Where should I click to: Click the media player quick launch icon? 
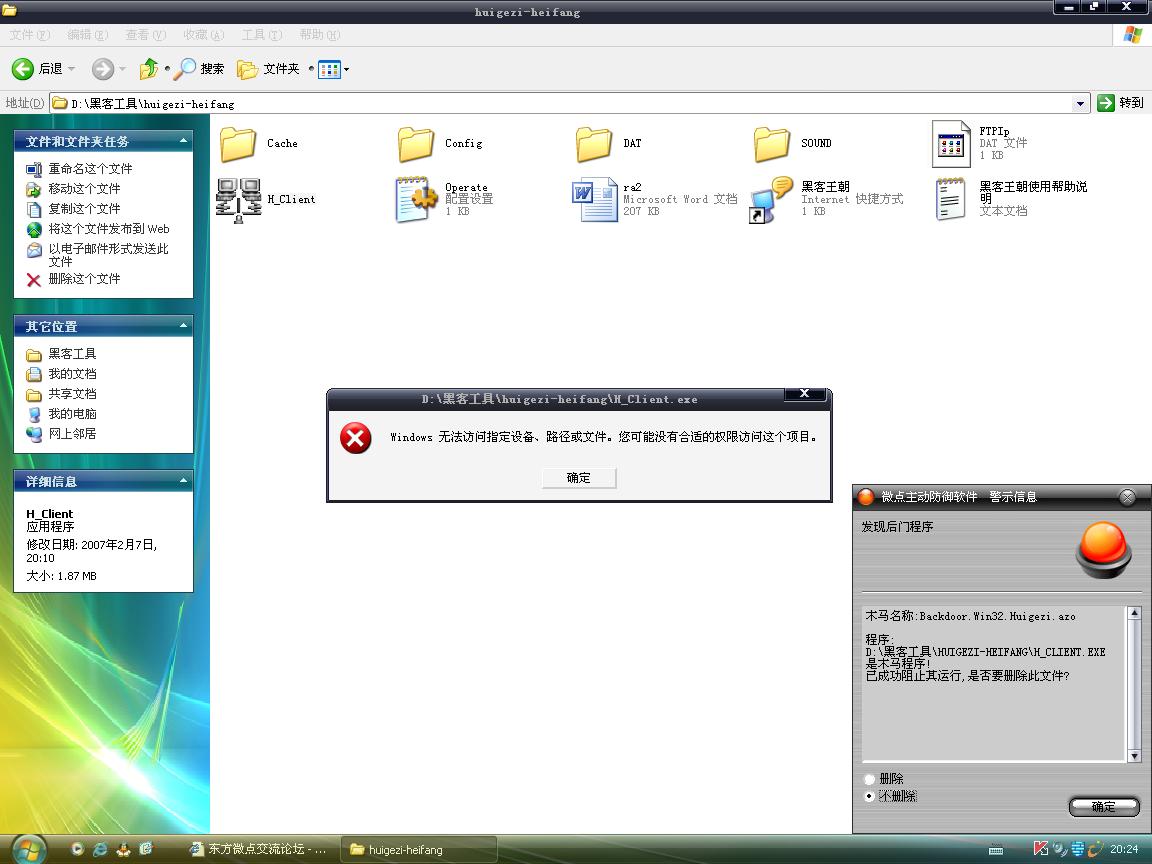[x=77, y=849]
